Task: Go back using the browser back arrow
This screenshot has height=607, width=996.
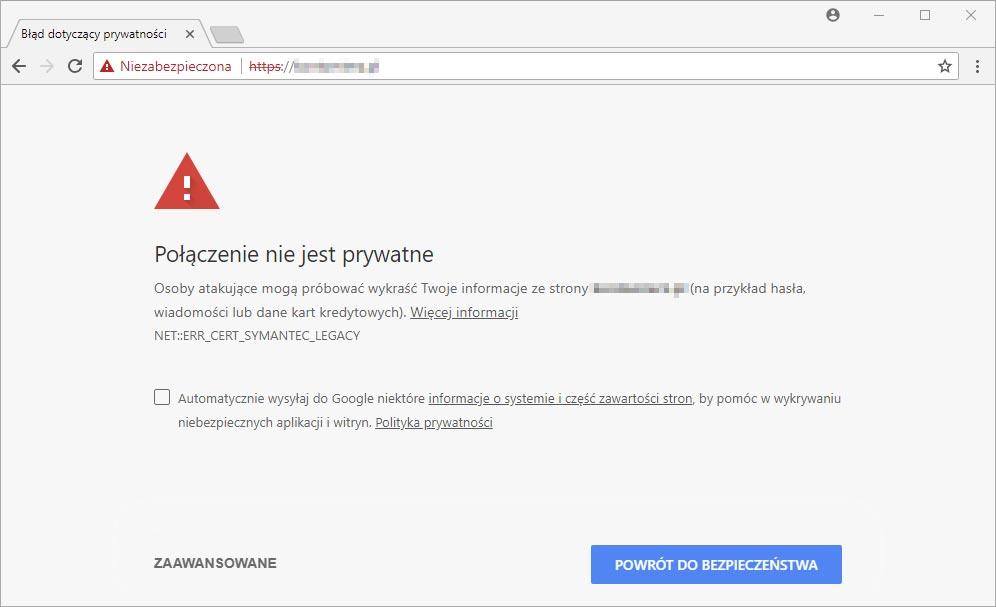Action: [x=19, y=66]
